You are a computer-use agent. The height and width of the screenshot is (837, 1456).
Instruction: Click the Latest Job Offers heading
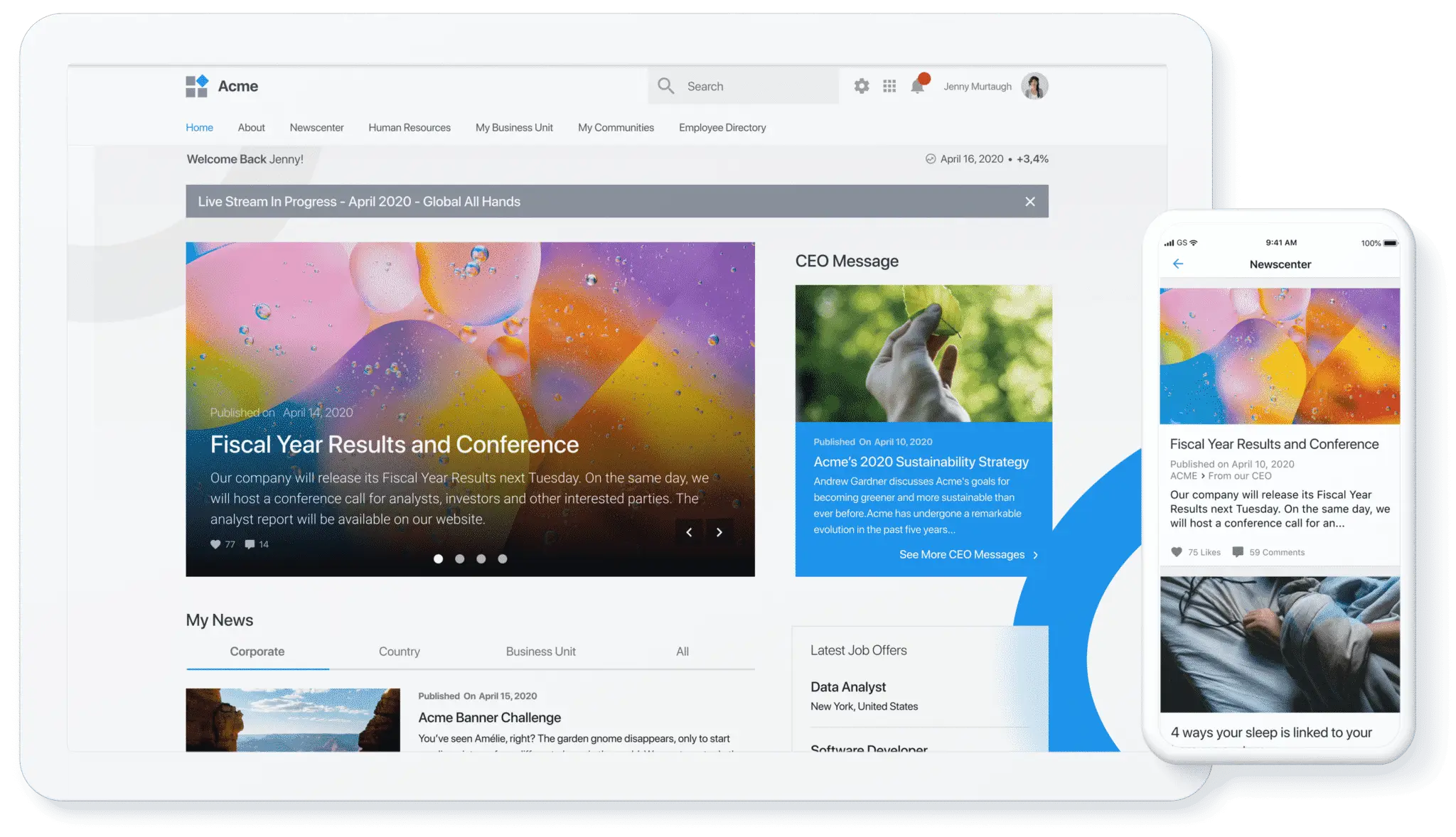pyautogui.click(x=859, y=650)
